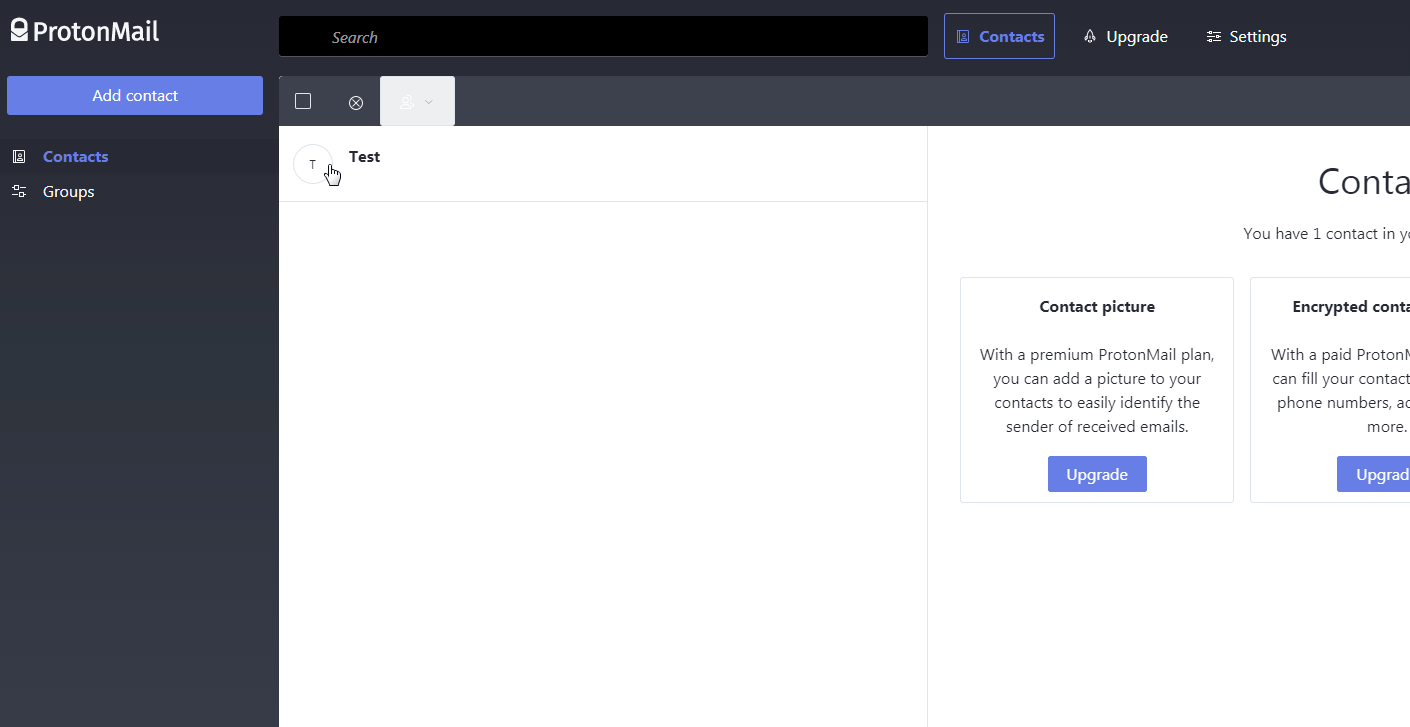1410x727 pixels.
Task: Click the delete contact circled-X toolbar icon
Action: (x=356, y=101)
